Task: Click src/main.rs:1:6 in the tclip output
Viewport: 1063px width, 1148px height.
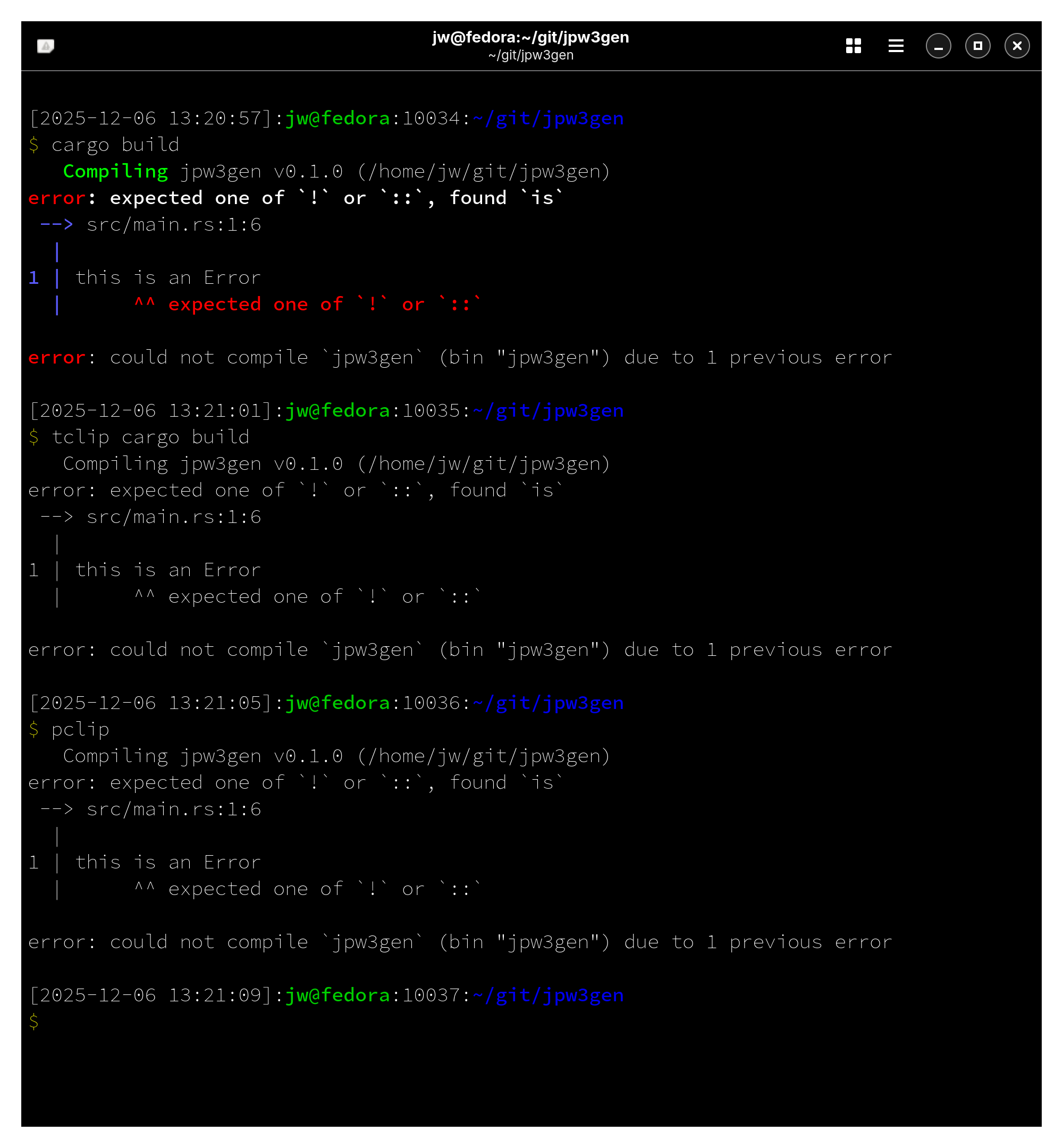Action: [174, 517]
